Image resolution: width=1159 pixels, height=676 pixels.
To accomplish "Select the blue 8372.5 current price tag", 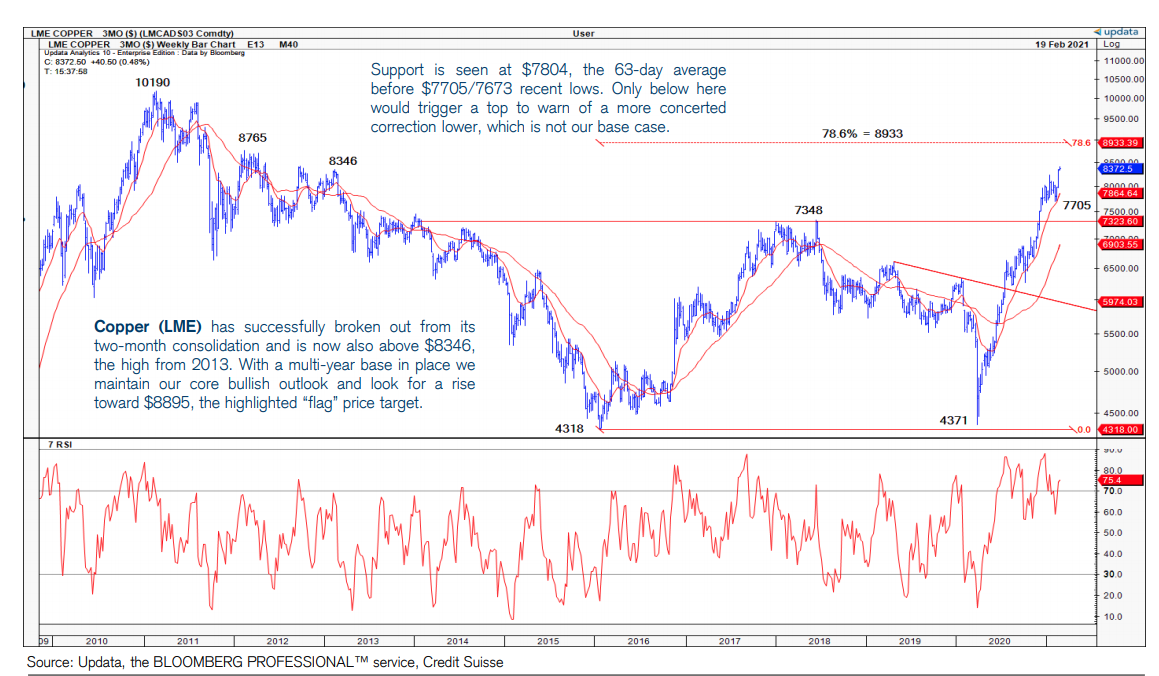I will coord(1116,170).
